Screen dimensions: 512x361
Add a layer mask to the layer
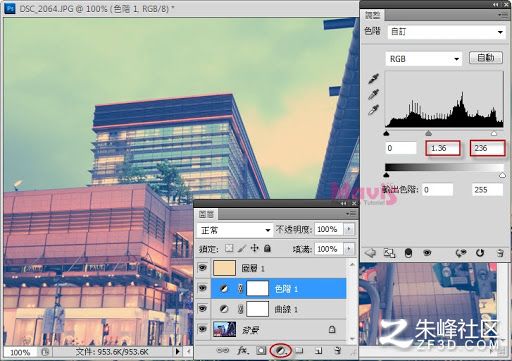[x=261, y=351]
